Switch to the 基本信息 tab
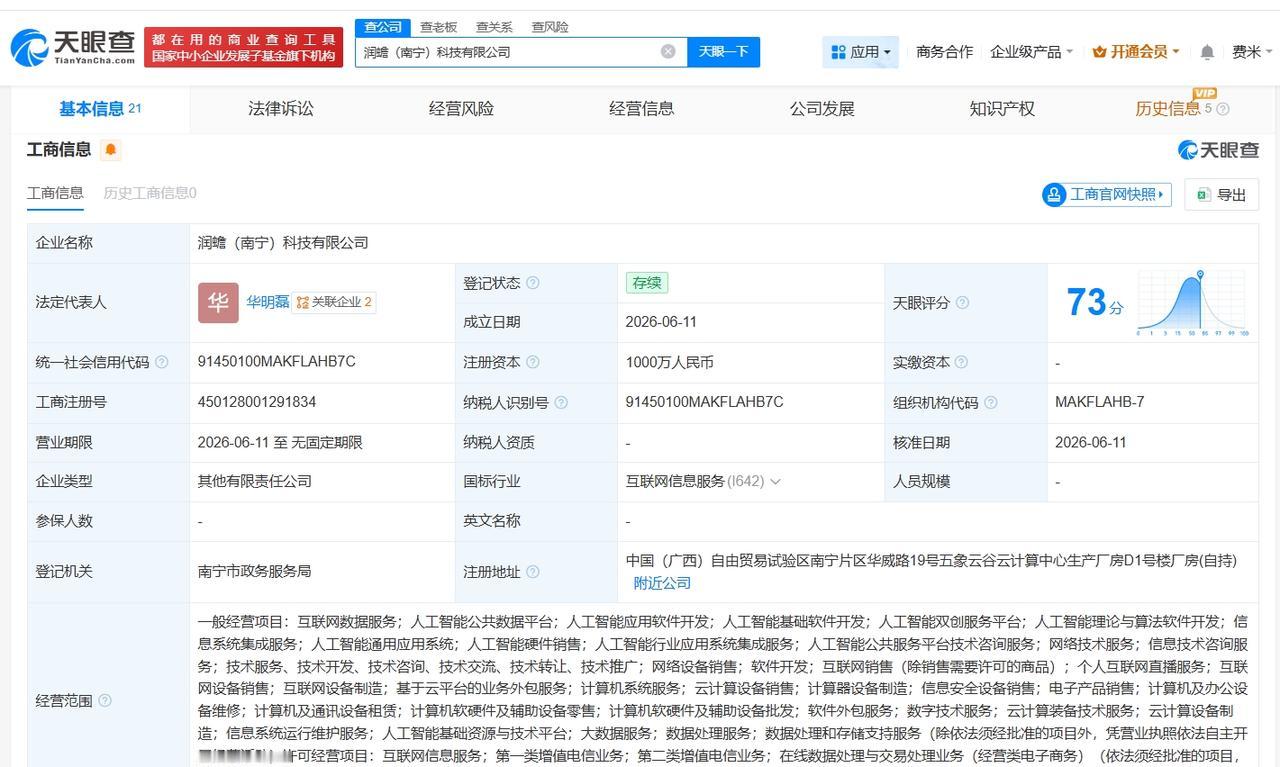The height and width of the screenshot is (767, 1280). tap(100, 109)
